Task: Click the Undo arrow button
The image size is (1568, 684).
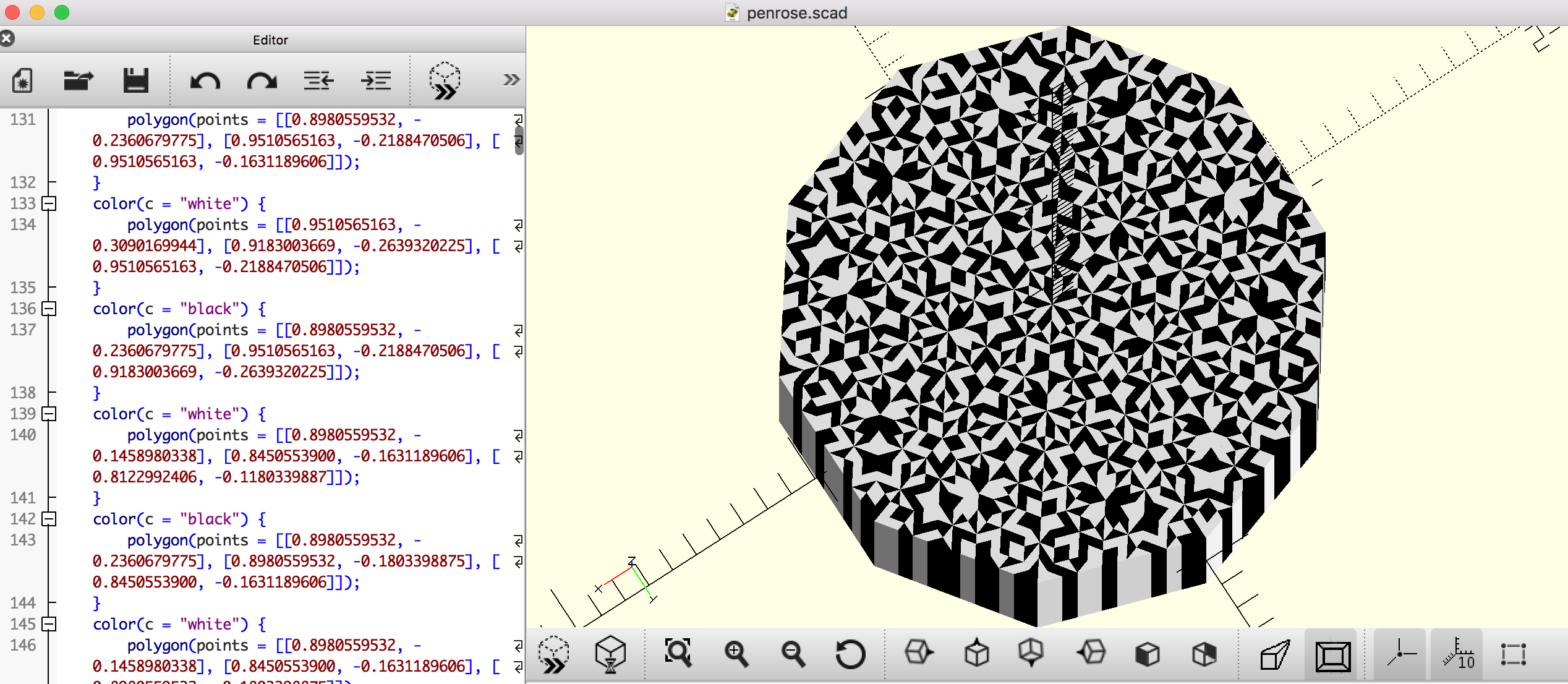Action: [205, 80]
